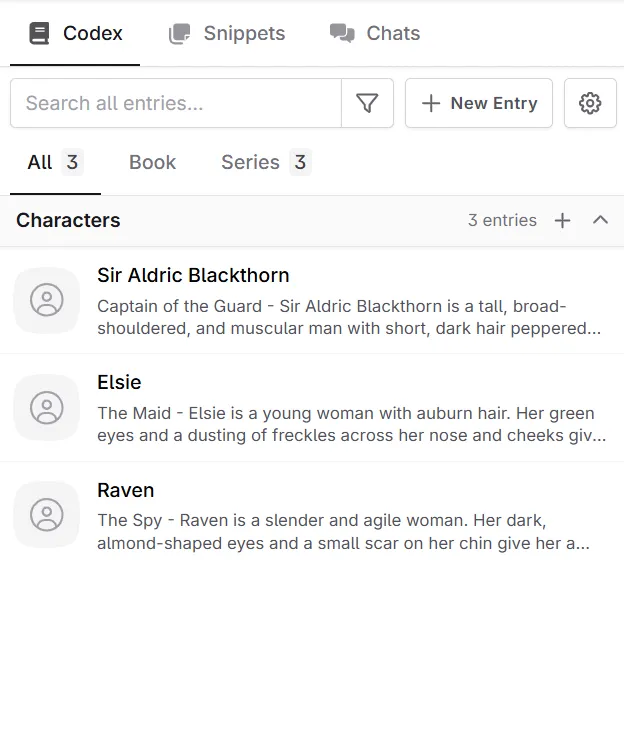Viewport: 624px width, 755px height.
Task: Open the Sir Aldric Blackthorn entry
Action: pyautogui.click(x=193, y=276)
